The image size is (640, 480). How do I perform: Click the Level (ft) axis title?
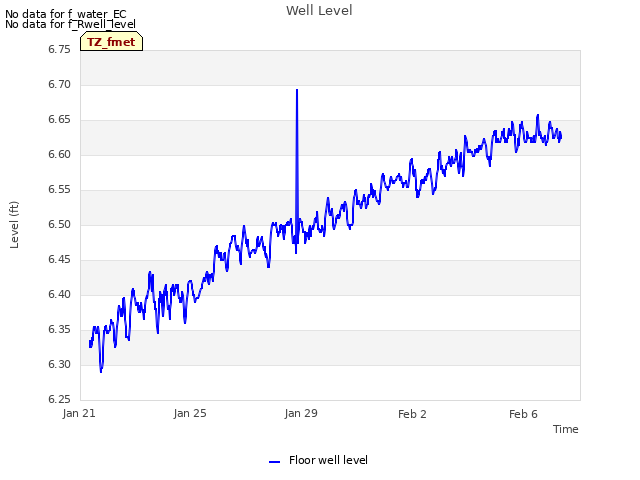(x=14, y=224)
